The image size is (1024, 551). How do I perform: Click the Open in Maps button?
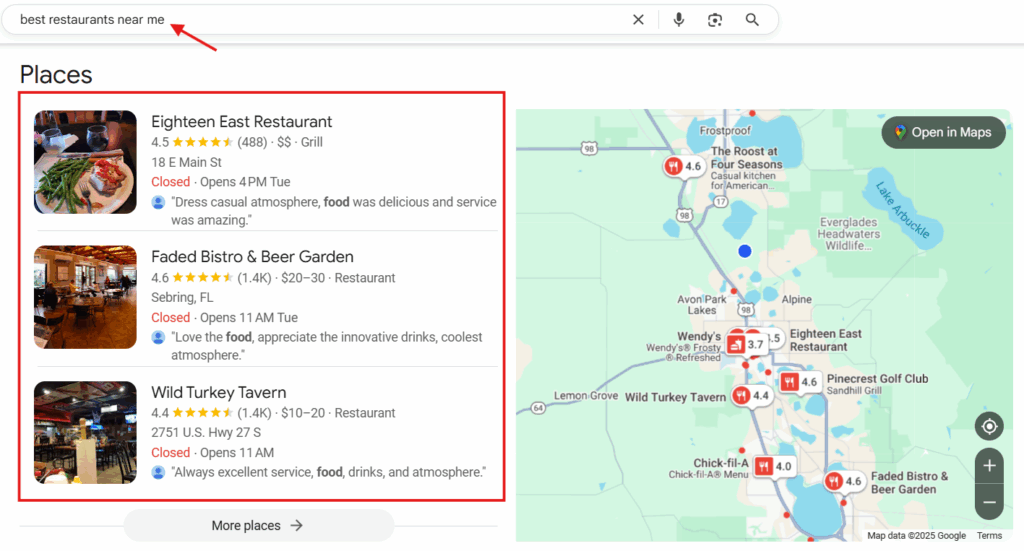943,133
